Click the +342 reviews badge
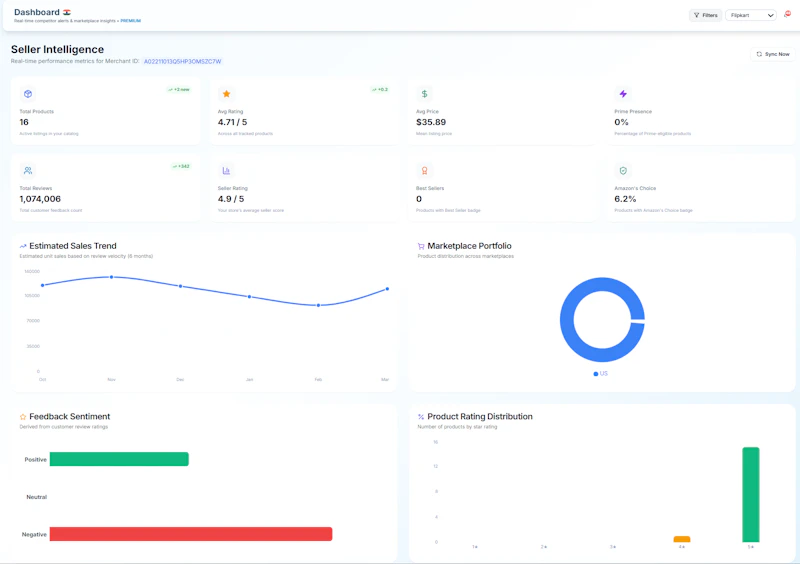This screenshot has width=800, height=564. [181, 166]
